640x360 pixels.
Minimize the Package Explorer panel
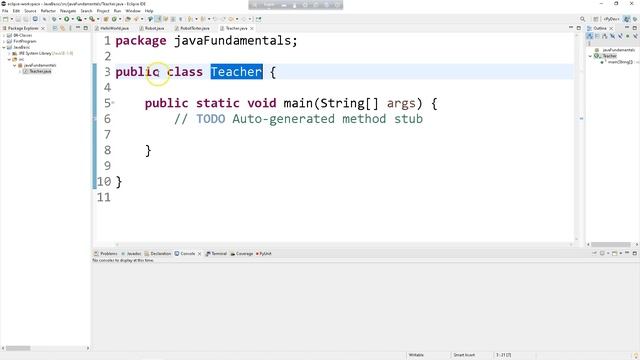78,28
